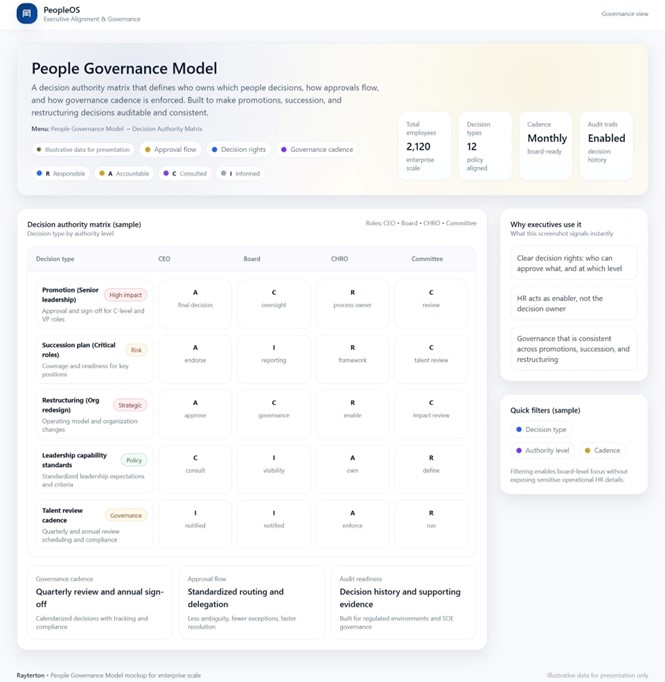This screenshot has width=665, height=682.
Task: Click the Strategic tag
Action: (x=130, y=405)
